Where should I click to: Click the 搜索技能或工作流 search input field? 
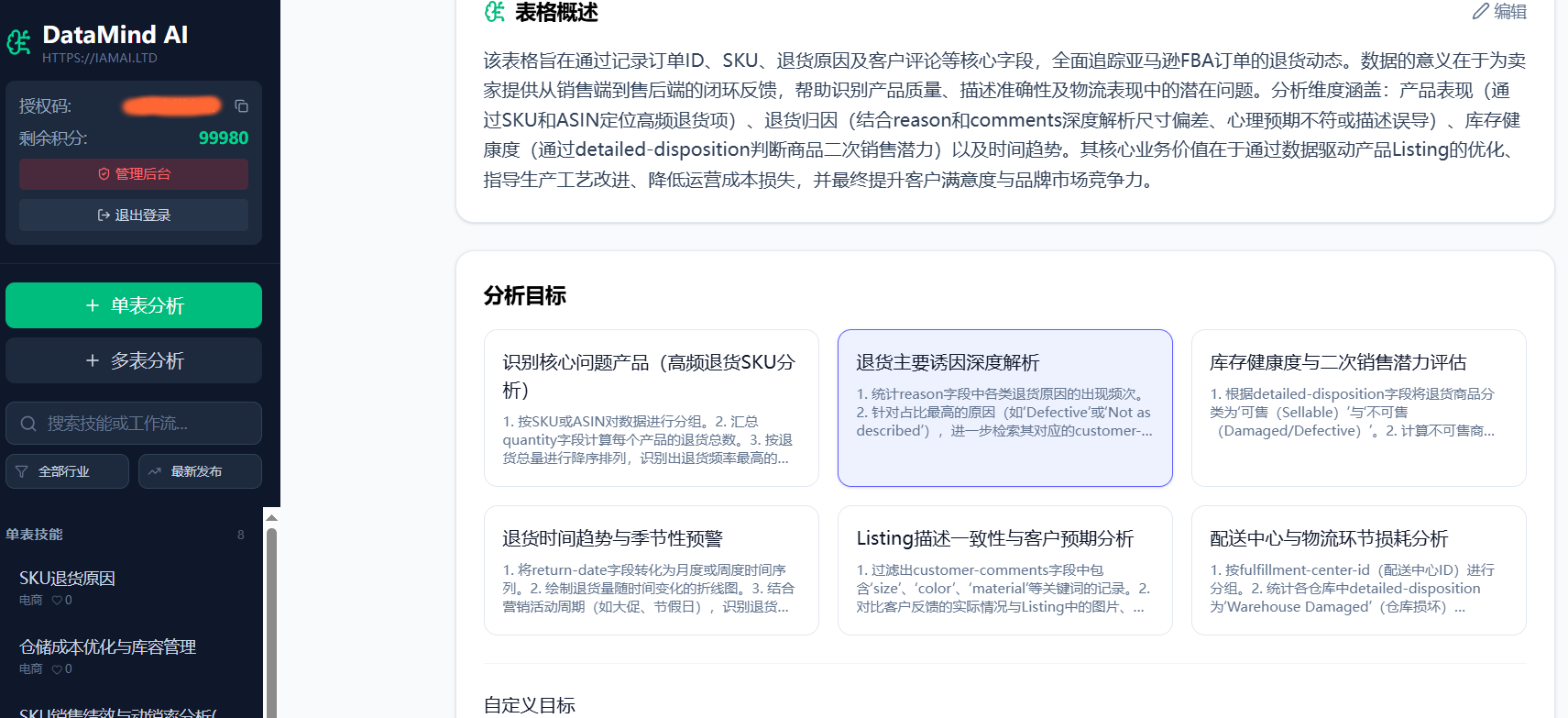click(147, 424)
